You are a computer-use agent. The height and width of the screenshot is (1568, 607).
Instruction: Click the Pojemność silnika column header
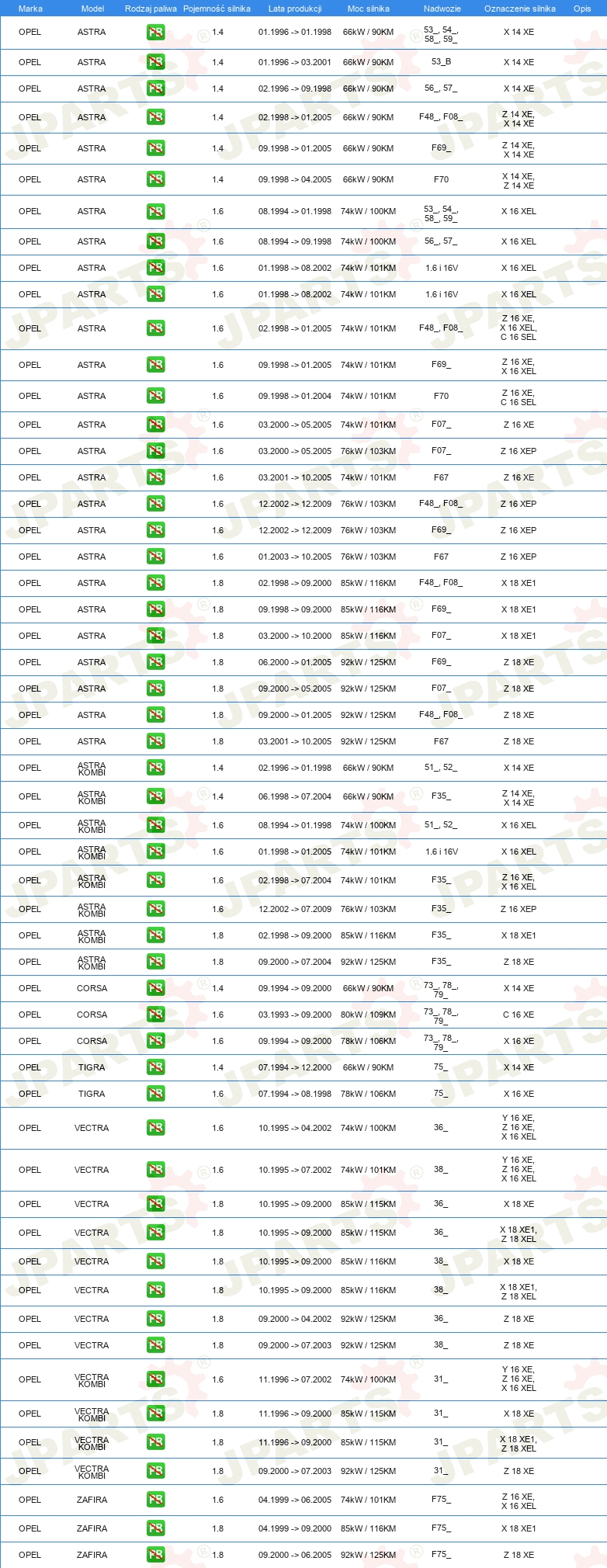pos(217,9)
